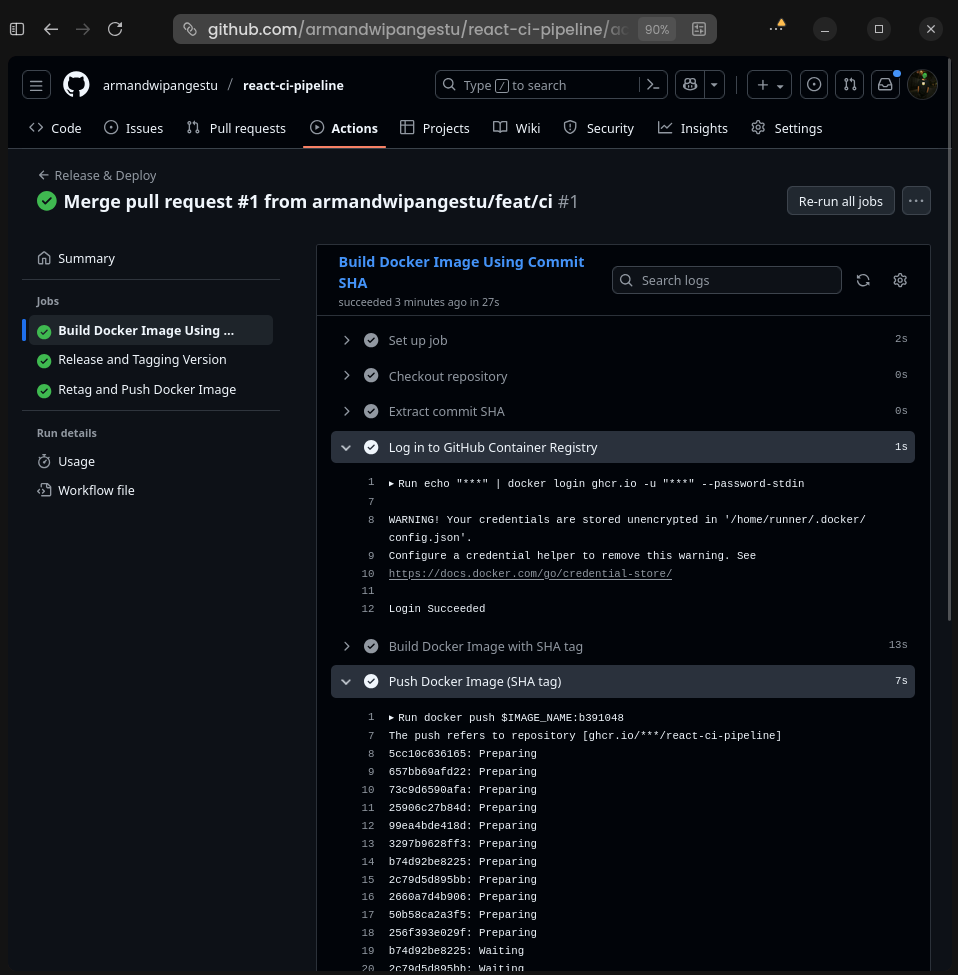Open the notifications inbox icon

885,85
